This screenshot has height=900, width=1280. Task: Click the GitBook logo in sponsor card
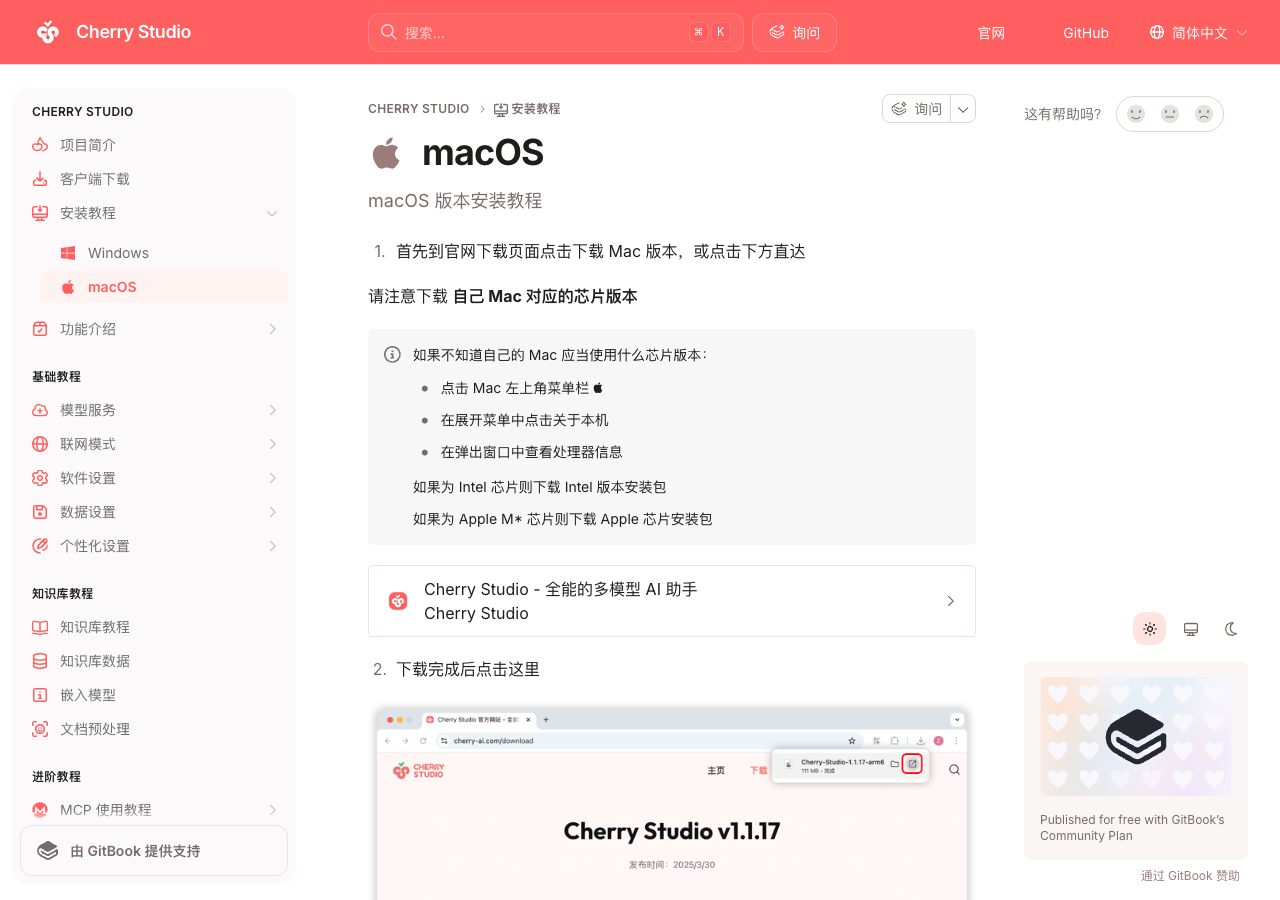click(1136, 736)
